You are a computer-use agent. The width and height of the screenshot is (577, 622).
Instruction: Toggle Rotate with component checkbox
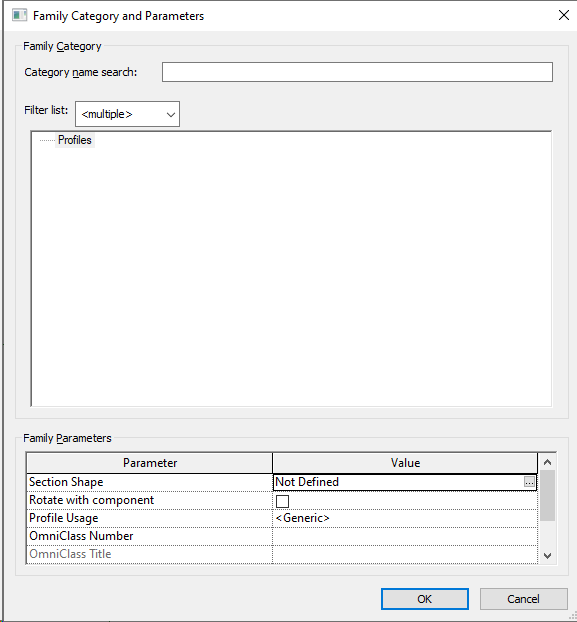[x=282, y=501]
